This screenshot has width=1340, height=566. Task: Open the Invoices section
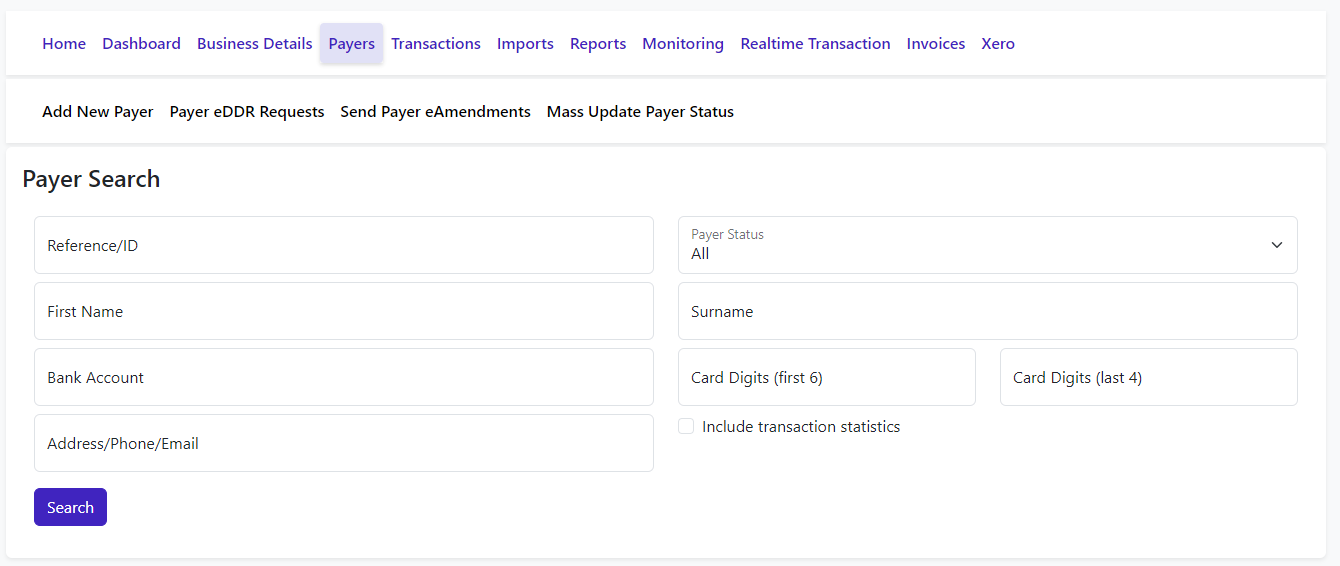pyautogui.click(x=936, y=44)
